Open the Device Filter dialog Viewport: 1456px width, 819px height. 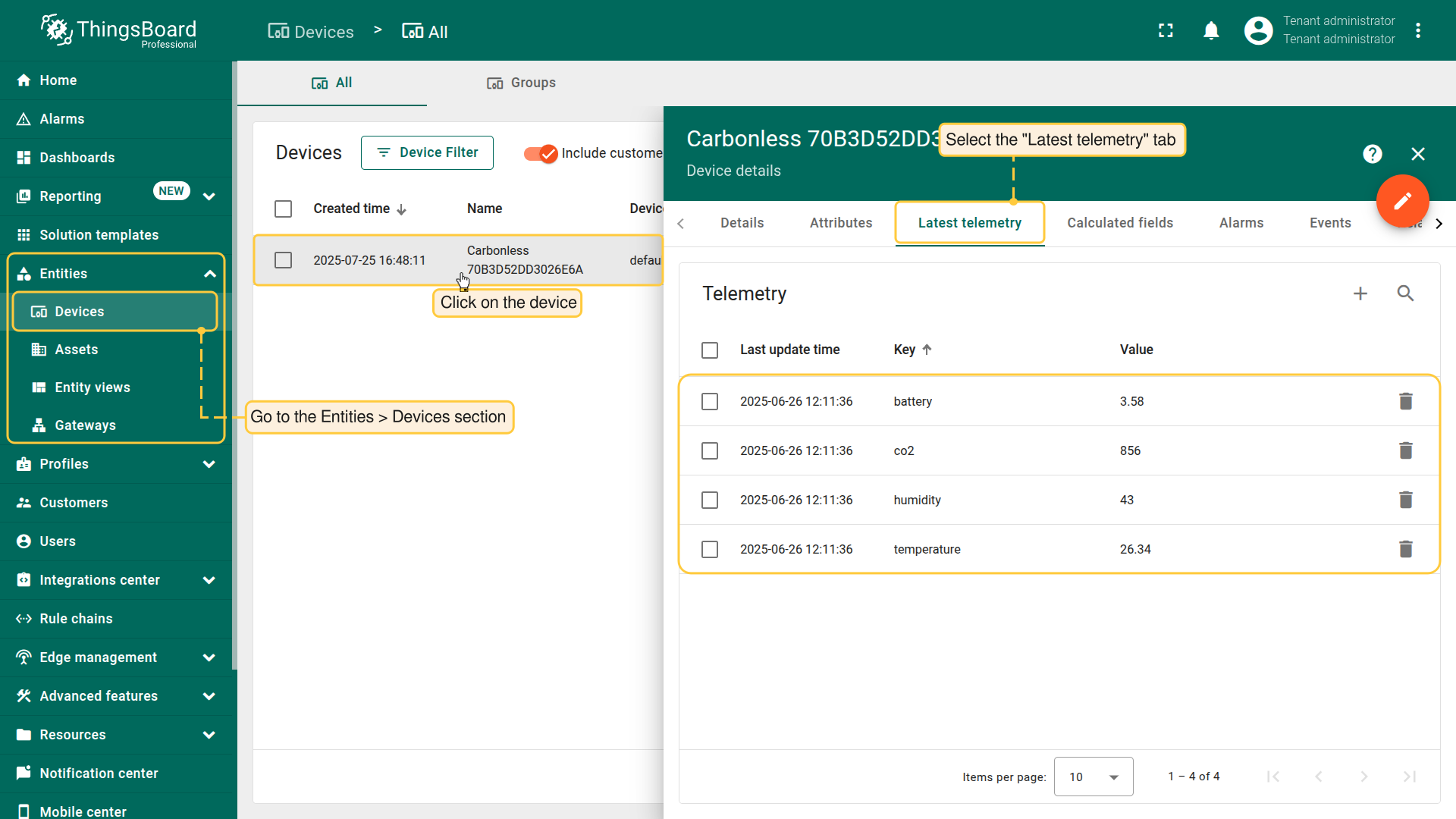(427, 152)
